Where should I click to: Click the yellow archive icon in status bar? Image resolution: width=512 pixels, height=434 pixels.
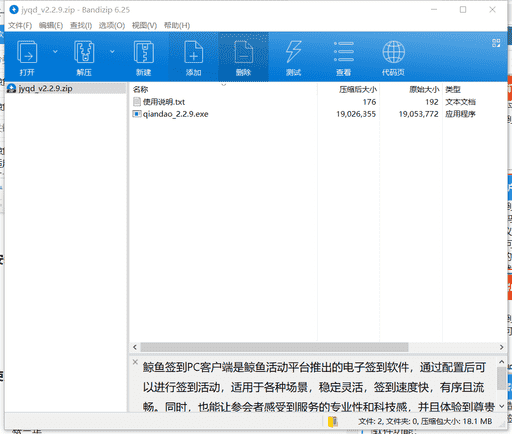tap(332, 422)
